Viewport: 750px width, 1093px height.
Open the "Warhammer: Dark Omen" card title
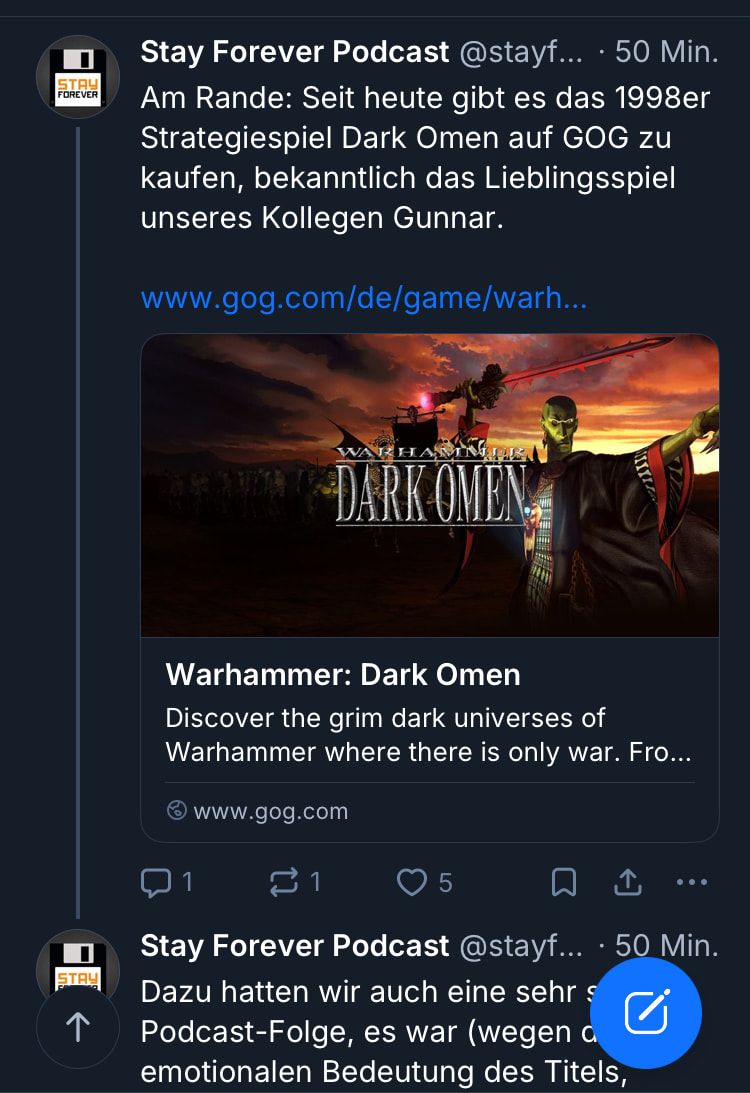coord(343,675)
